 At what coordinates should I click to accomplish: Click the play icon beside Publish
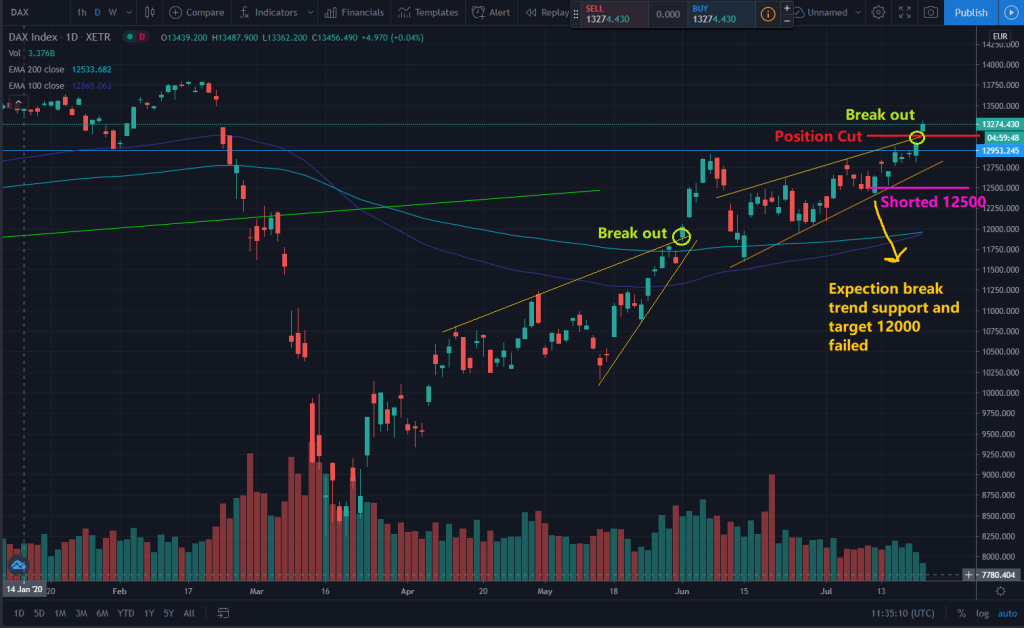click(1009, 13)
